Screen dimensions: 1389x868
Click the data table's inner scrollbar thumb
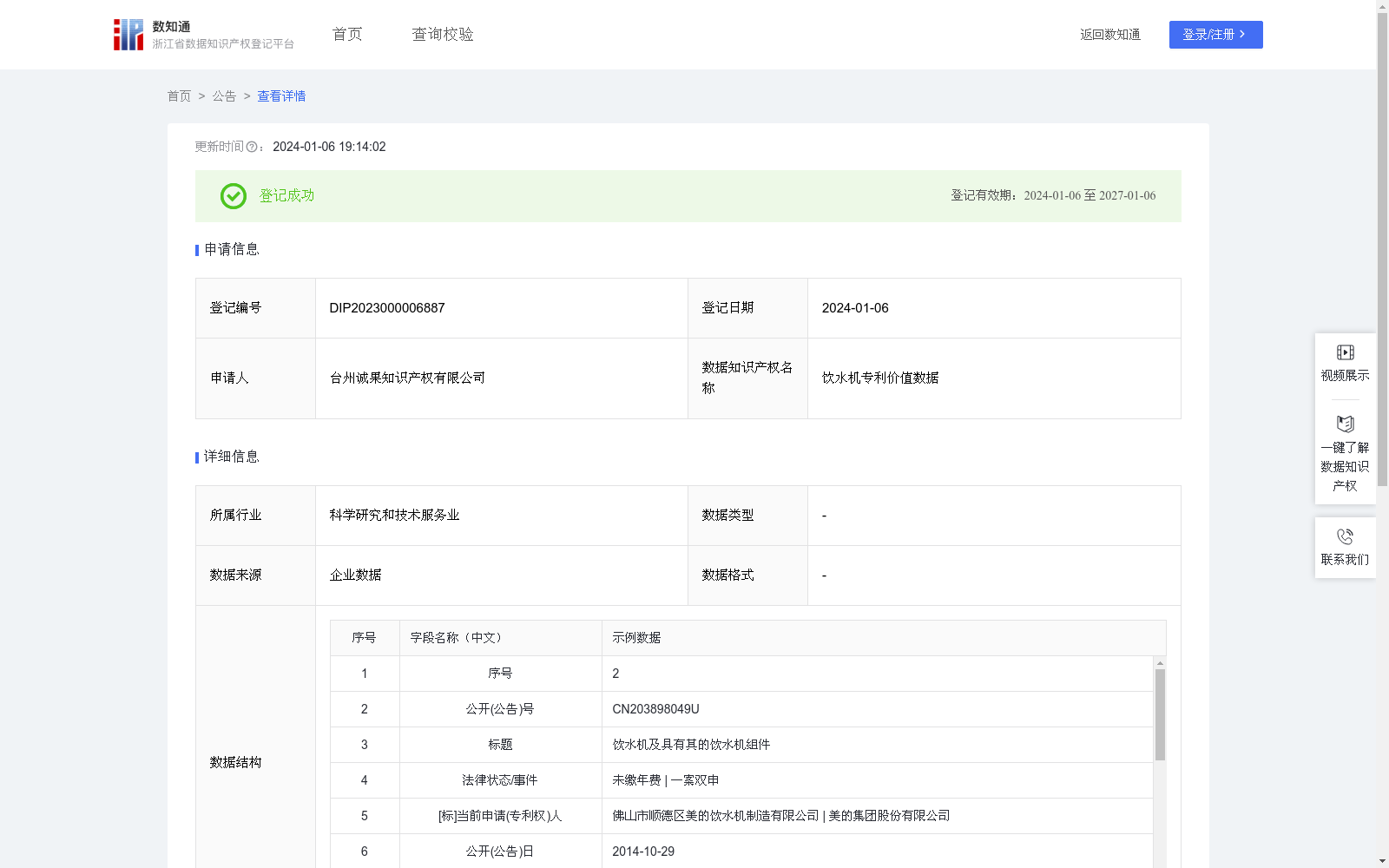1160,714
